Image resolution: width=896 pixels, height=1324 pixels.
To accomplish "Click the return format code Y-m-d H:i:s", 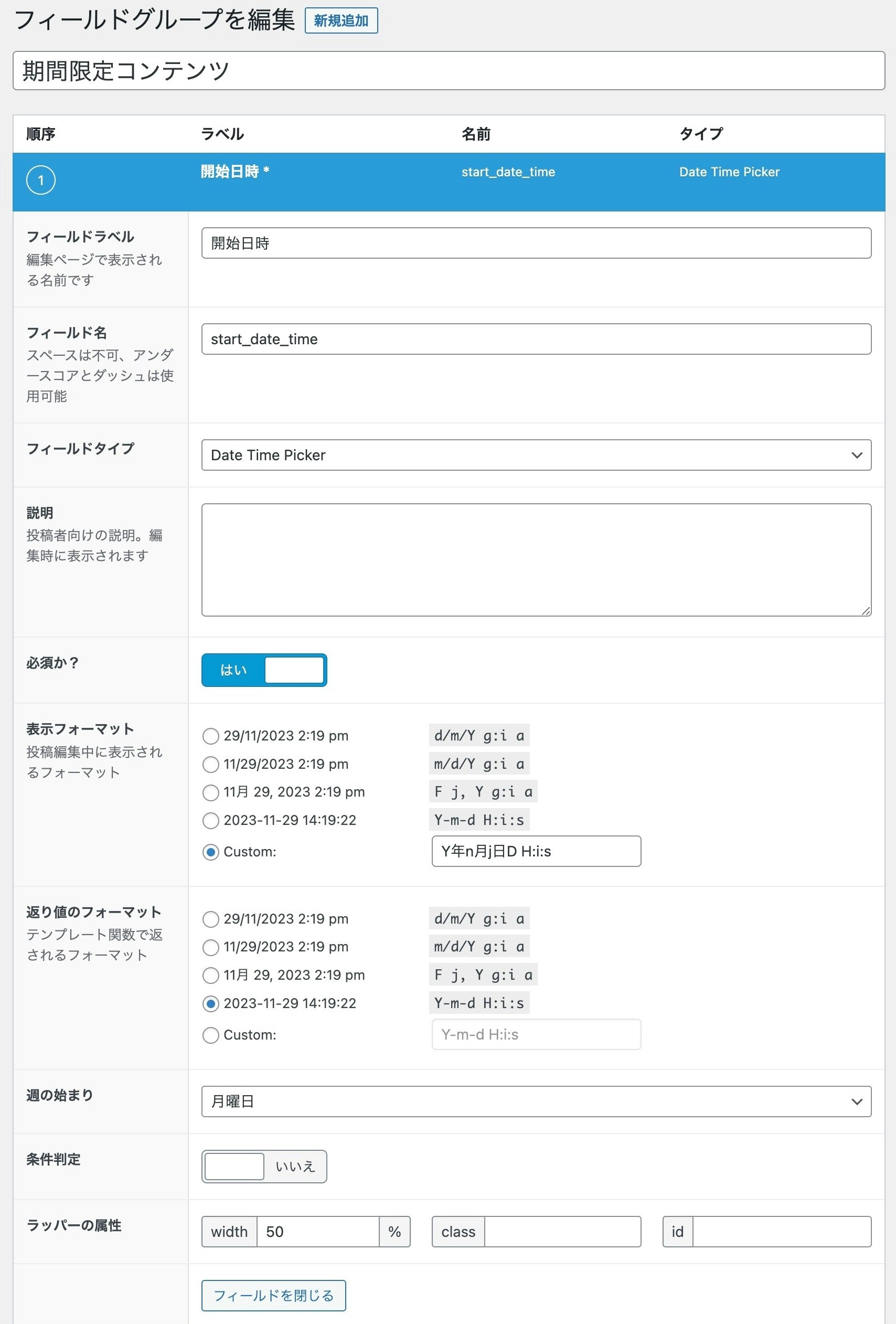I will click(x=479, y=1003).
